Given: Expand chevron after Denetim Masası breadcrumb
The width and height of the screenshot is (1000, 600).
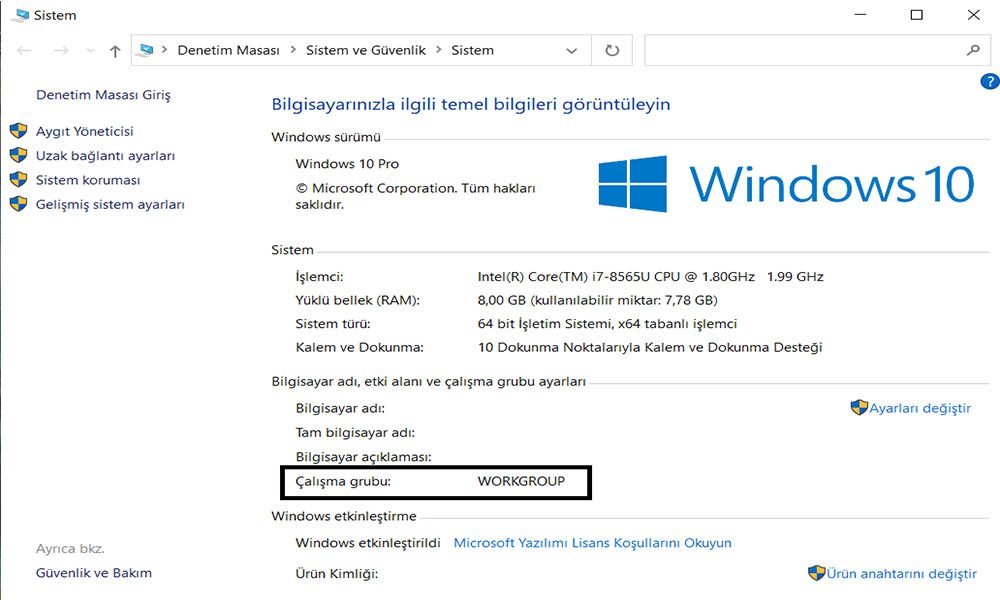Looking at the screenshot, I should point(293,50).
